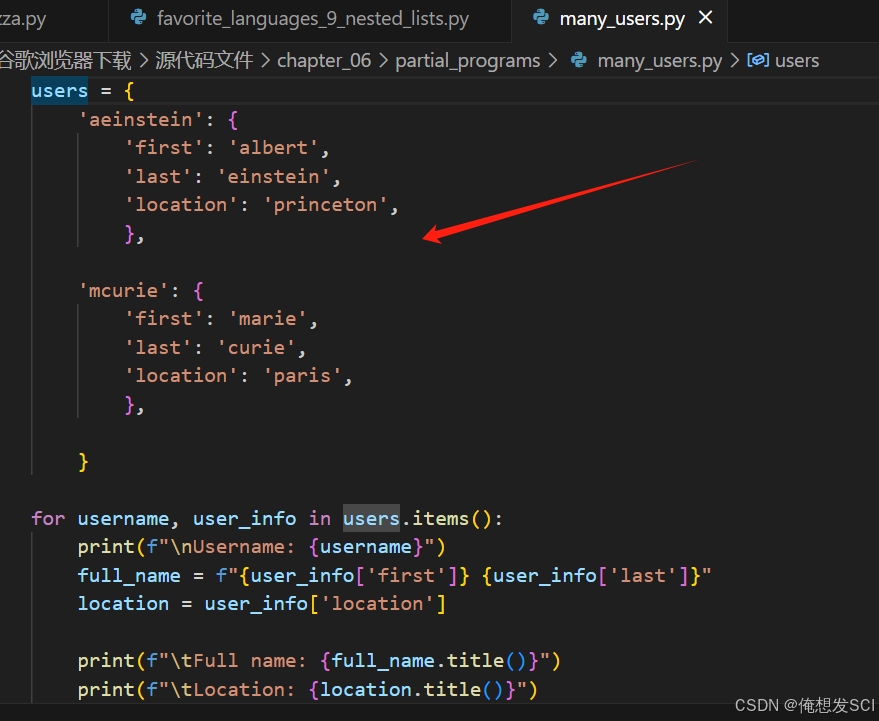
Task: Click the 'curie' string value
Action: tap(256, 348)
